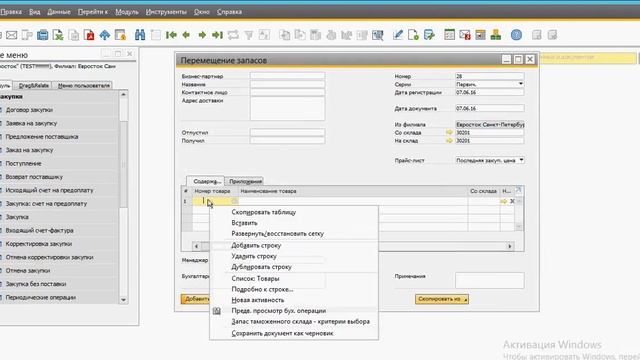The width and height of the screenshot is (640, 360).
Task: Click the Lock Screen toolbar icon
Action: tap(120, 35)
